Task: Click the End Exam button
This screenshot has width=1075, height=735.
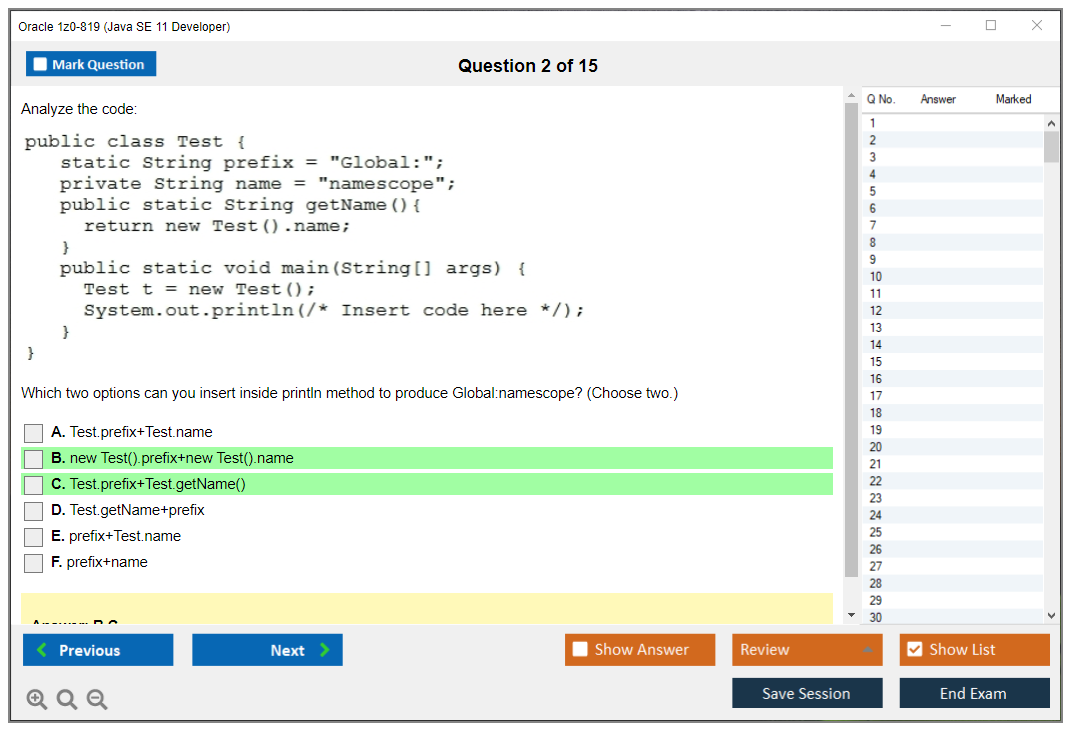Action: (974, 693)
